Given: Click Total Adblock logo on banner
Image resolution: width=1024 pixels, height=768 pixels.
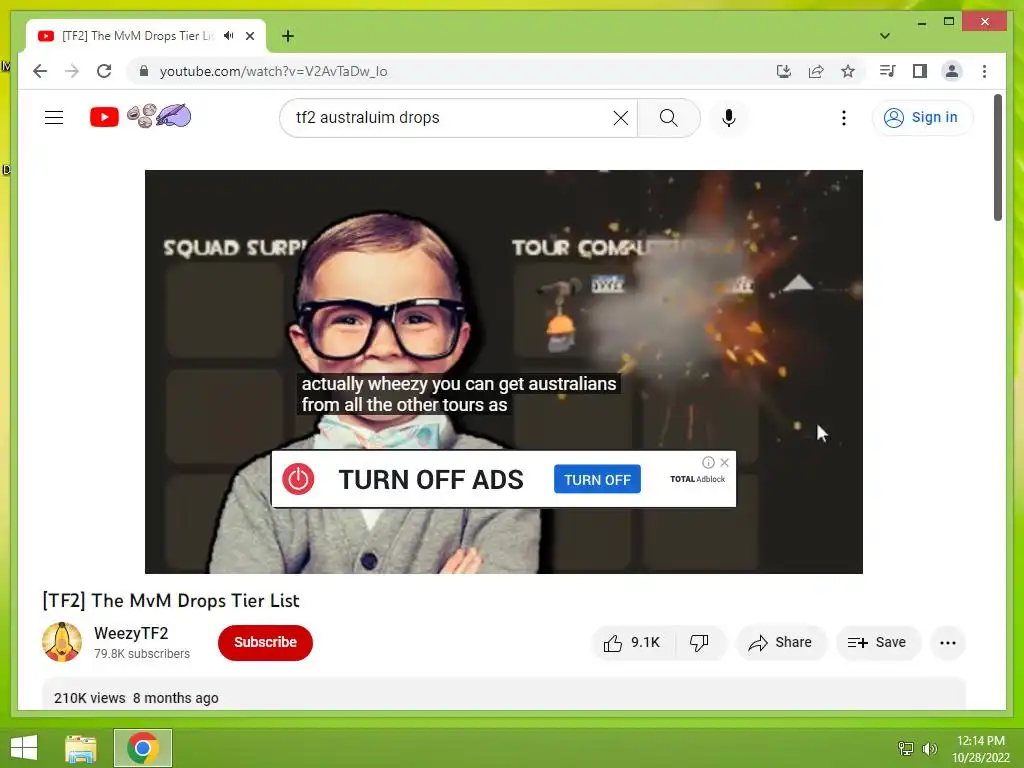Looking at the screenshot, I should point(697,479).
